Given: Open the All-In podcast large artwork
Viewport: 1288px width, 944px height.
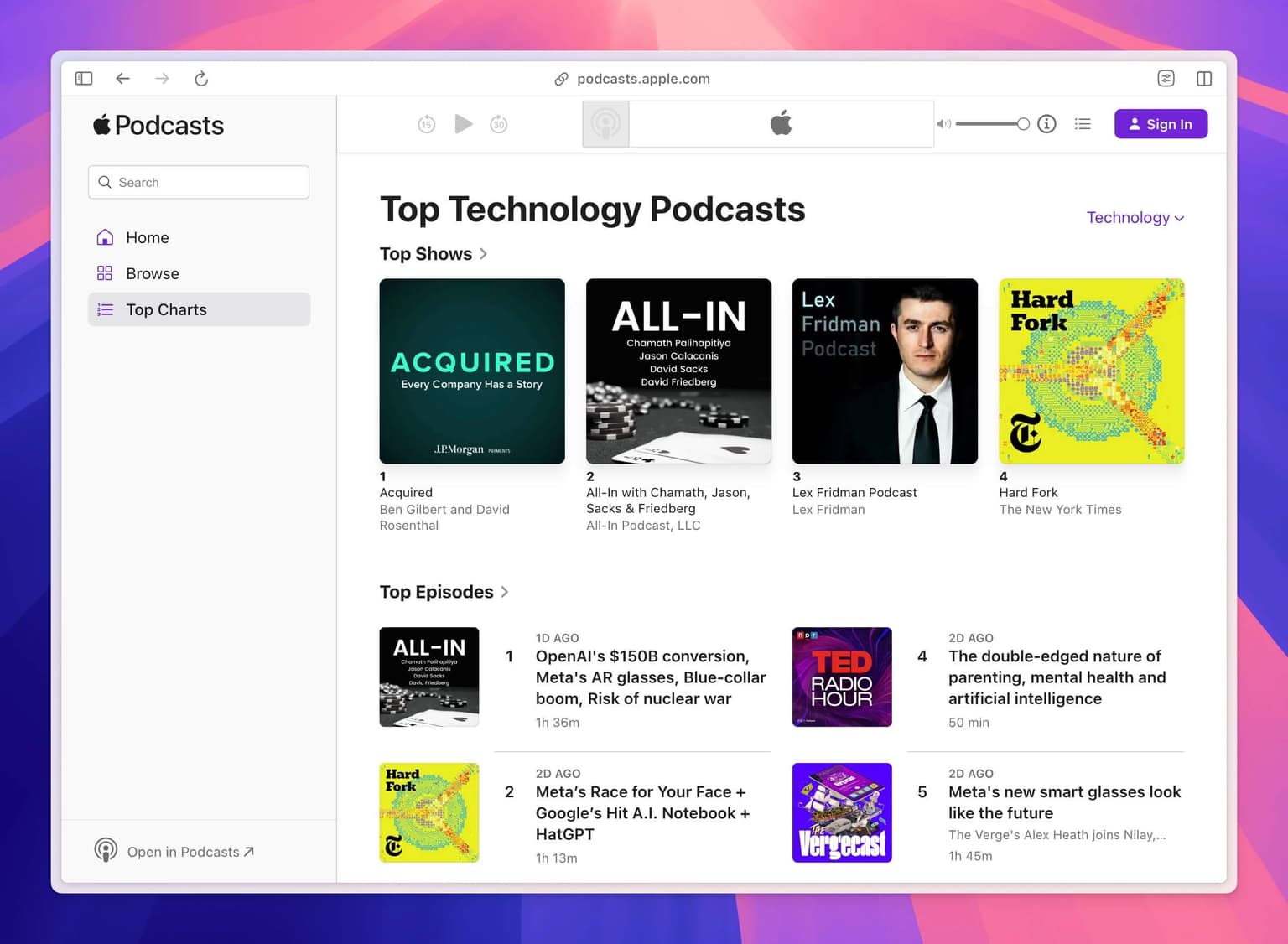Looking at the screenshot, I should pyautogui.click(x=678, y=371).
